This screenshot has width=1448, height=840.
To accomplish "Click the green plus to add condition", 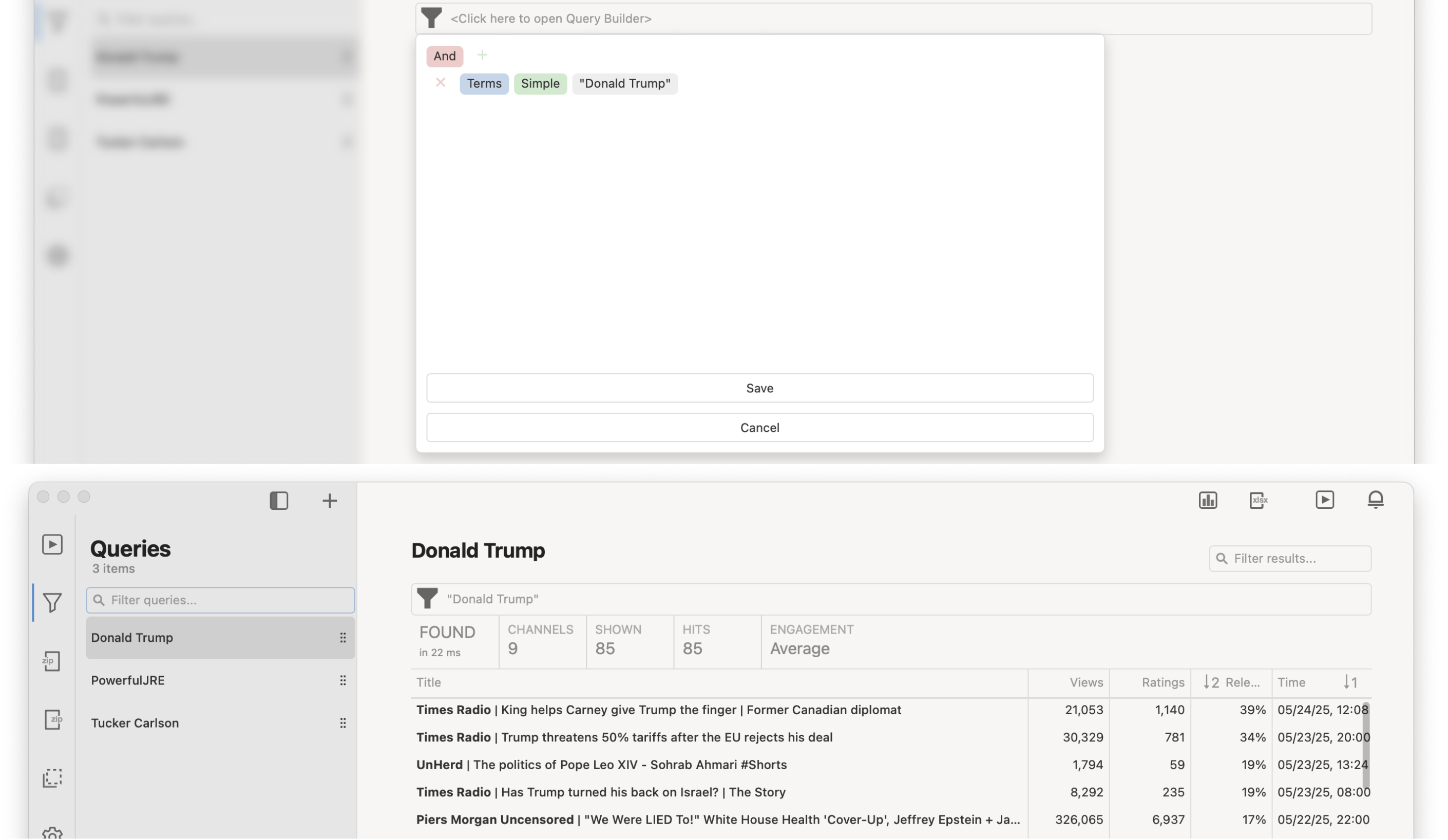I will pyautogui.click(x=482, y=55).
